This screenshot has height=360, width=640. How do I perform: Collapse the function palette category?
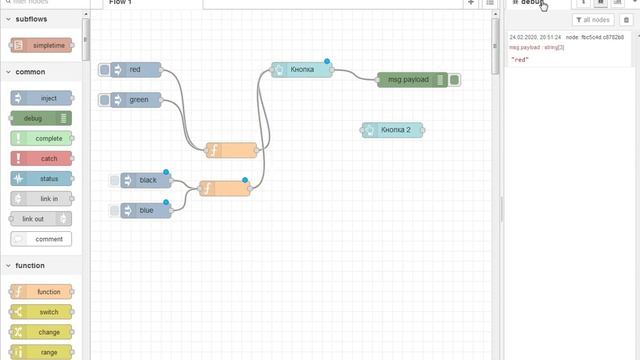[9, 265]
